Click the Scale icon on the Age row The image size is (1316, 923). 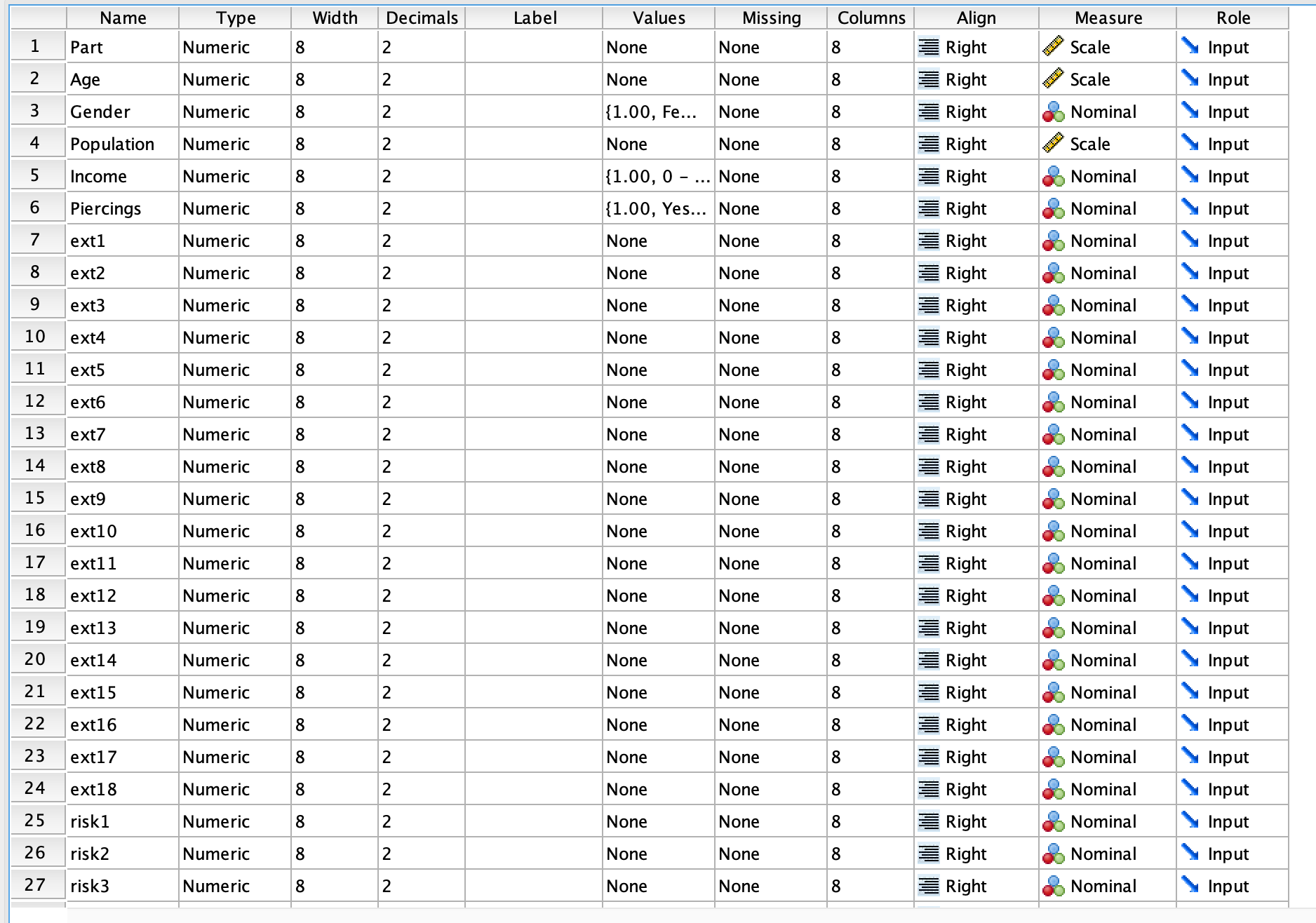(x=1054, y=79)
